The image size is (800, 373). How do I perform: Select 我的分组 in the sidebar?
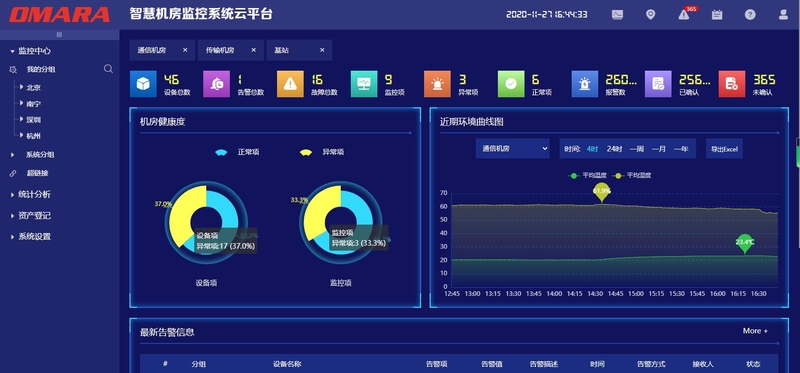41,69
